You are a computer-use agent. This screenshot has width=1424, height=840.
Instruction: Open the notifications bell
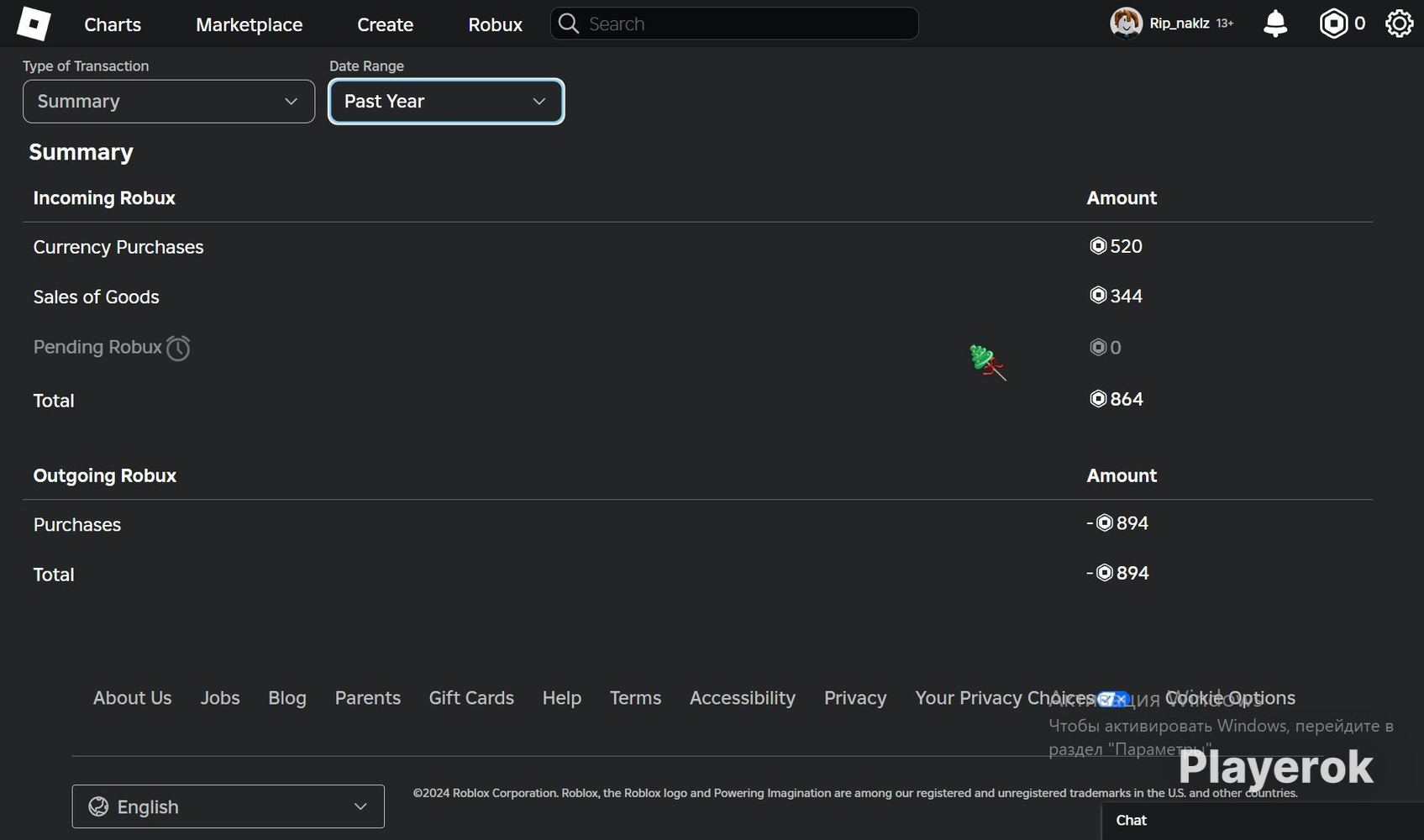point(1275,24)
